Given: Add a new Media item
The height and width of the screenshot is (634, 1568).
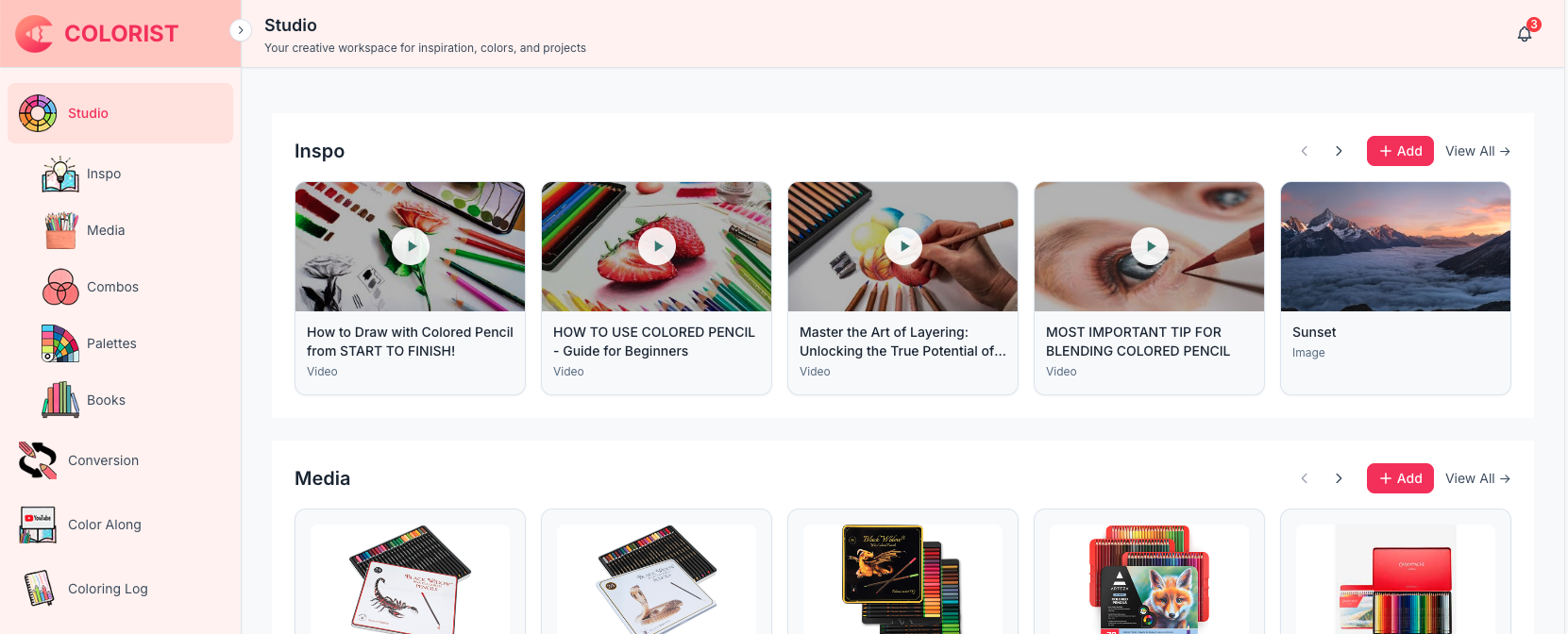Looking at the screenshot, I should pyautogui.click(x=1400, y=478).
